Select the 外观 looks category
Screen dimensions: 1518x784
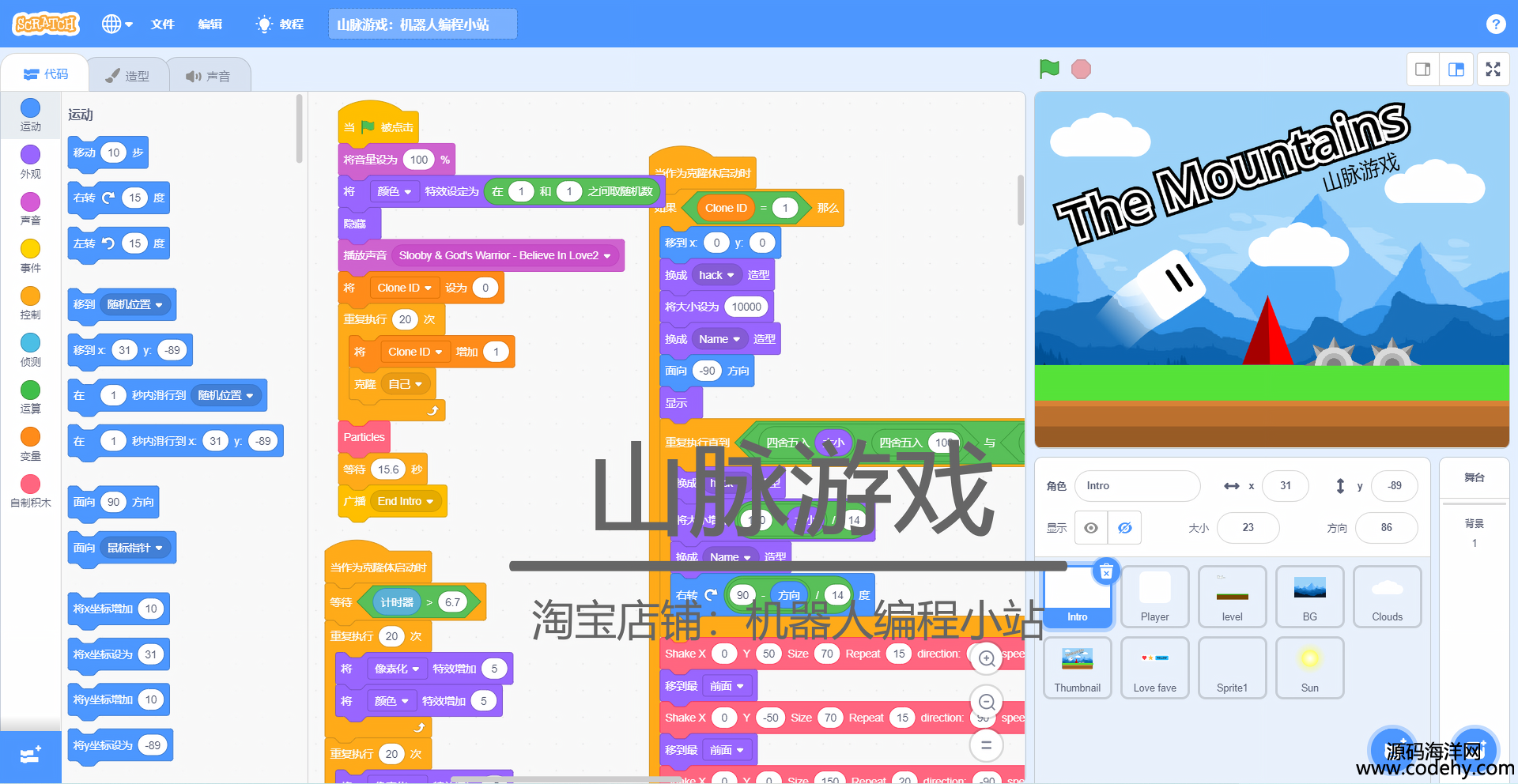coord(30,163)
